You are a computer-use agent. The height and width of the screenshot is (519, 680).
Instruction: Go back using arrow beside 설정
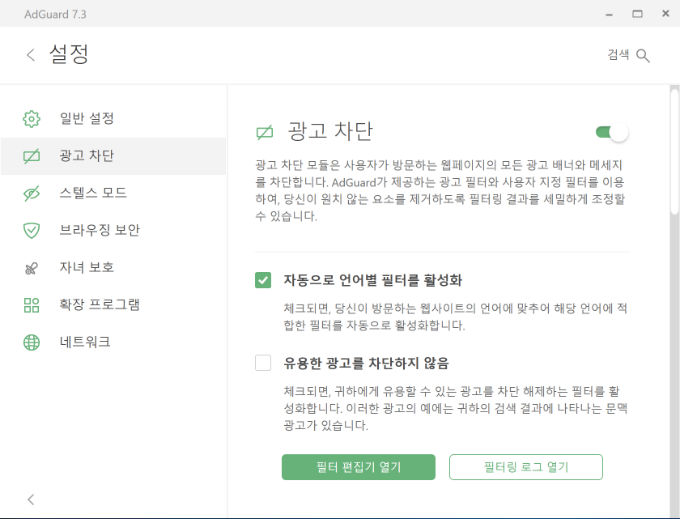(30, 55)
